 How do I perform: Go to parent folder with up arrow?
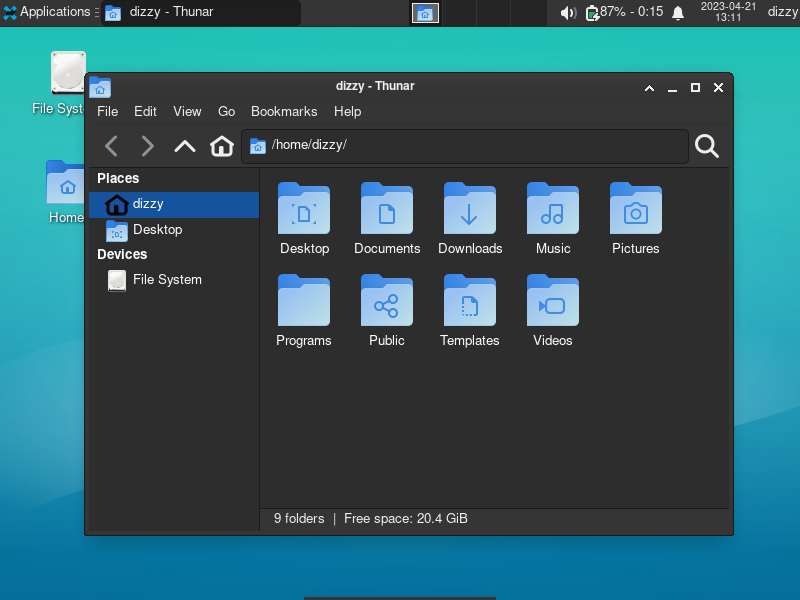tap(185, 146)
